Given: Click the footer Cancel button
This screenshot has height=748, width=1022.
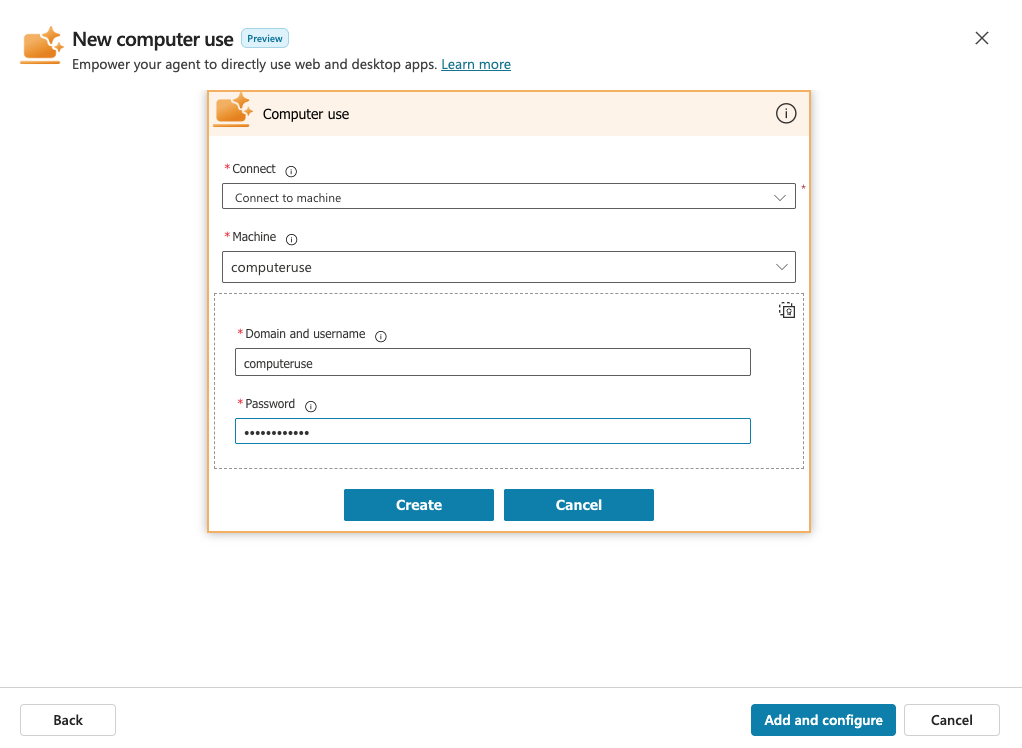Looking at the screenshot, I should click(x=951, y=720).
